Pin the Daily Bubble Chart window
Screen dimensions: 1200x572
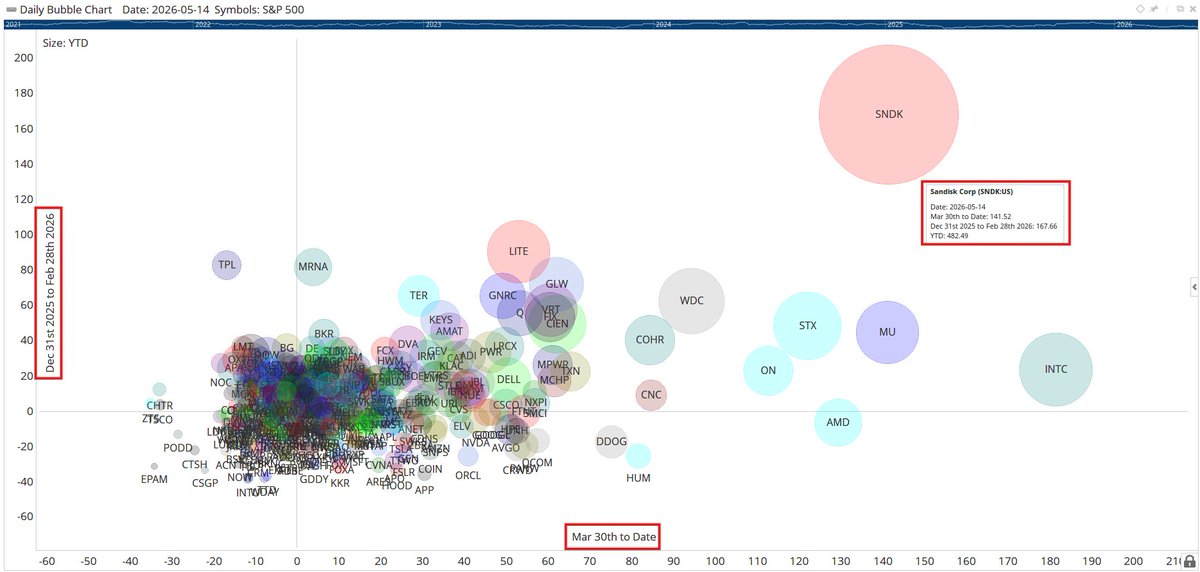point(1154,9)
